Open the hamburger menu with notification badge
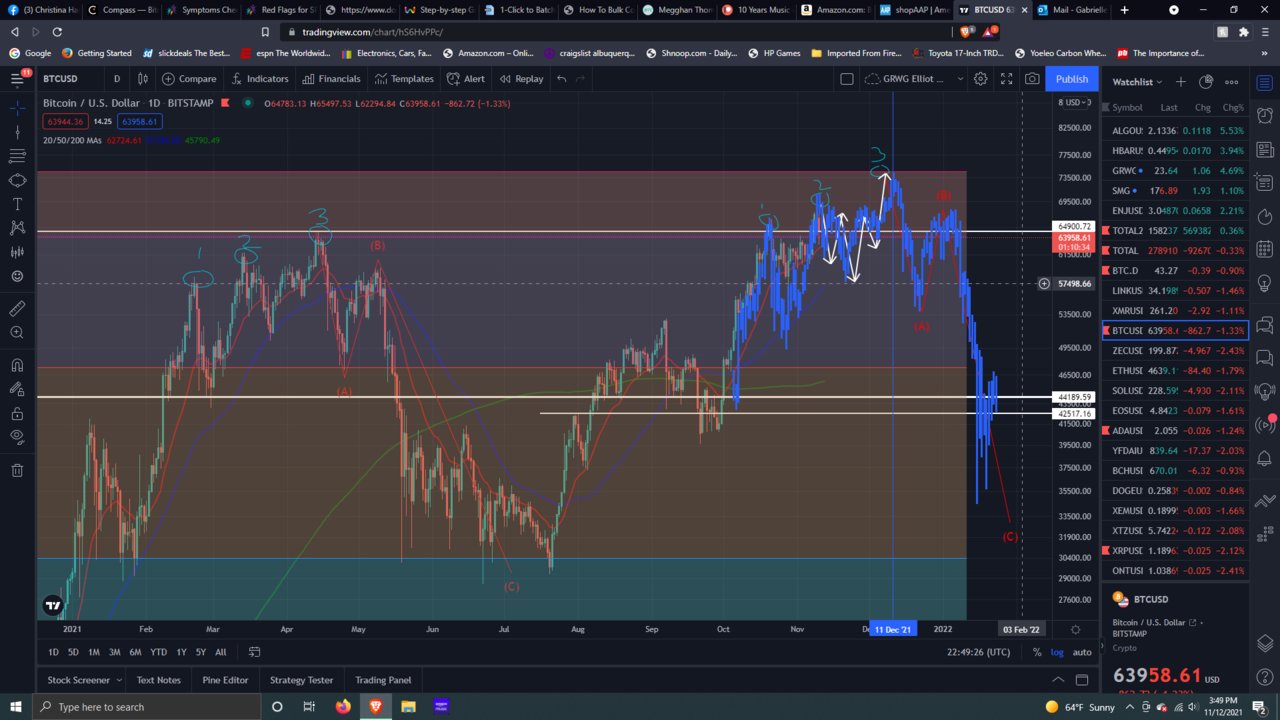This screenshot has width=1280, height=720. (19, 78)
